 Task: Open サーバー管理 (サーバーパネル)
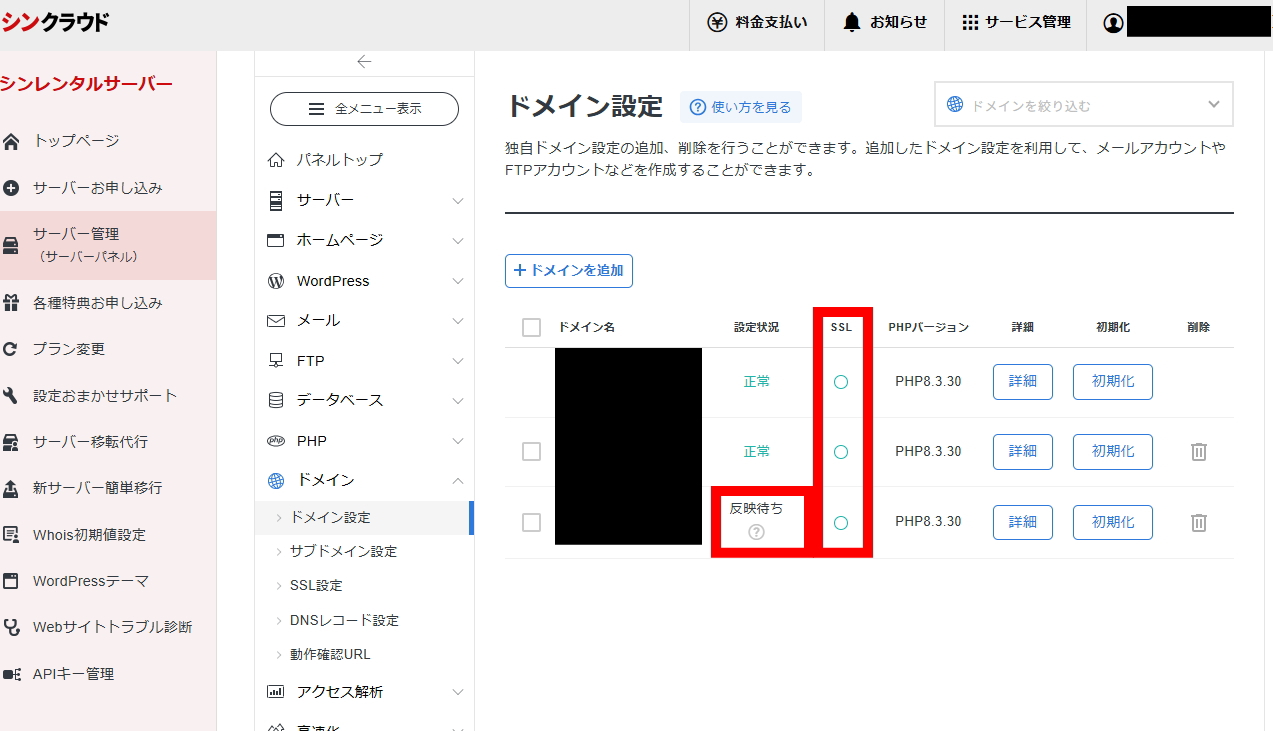point(108,245)
